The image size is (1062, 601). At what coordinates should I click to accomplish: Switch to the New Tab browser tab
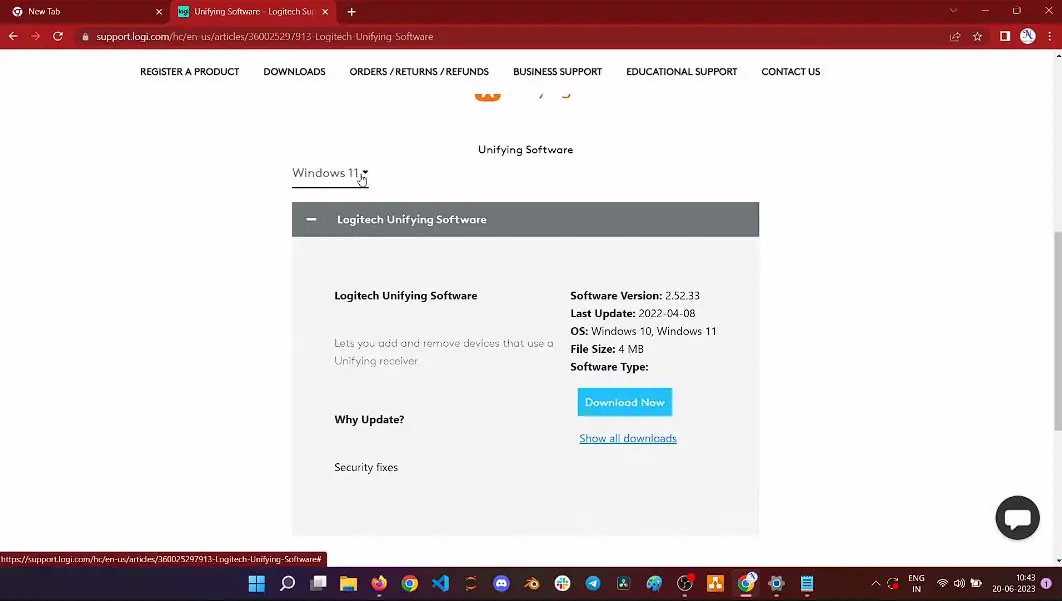(x=80, y=12)
